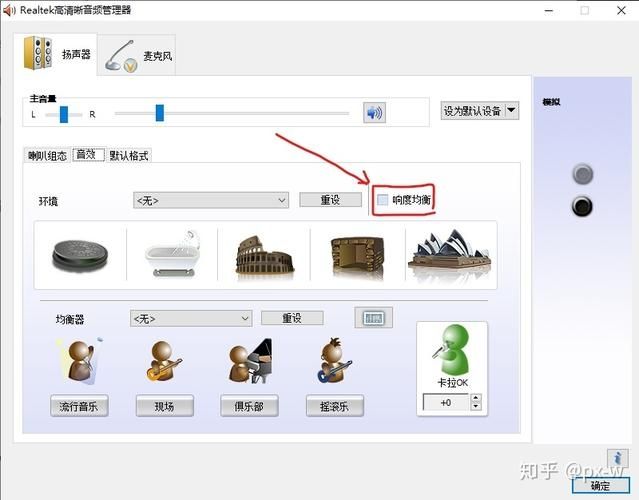Open the information icon
The width and height of the screenshot is (639, 500).
coord(617,458)
